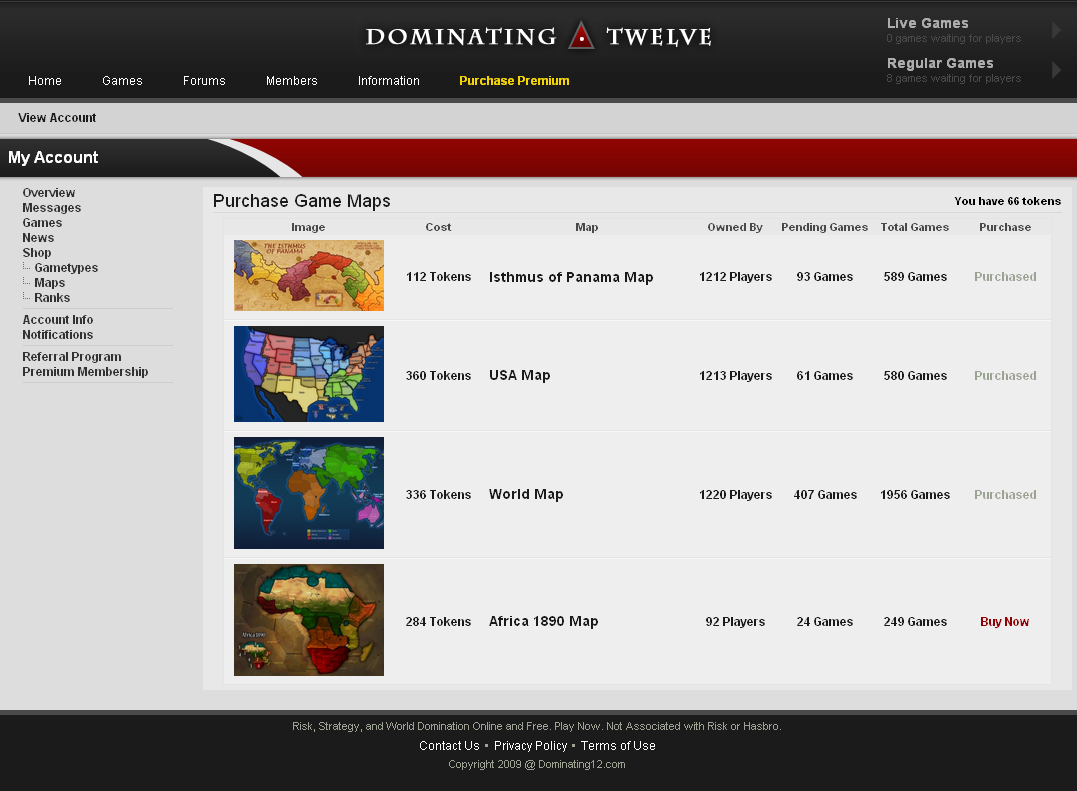This screenshot has height=791, width=1077.
Task: Click the Isthmus of Panama map thumbnail
Action: pyautogui.click(x=309, y=275)
